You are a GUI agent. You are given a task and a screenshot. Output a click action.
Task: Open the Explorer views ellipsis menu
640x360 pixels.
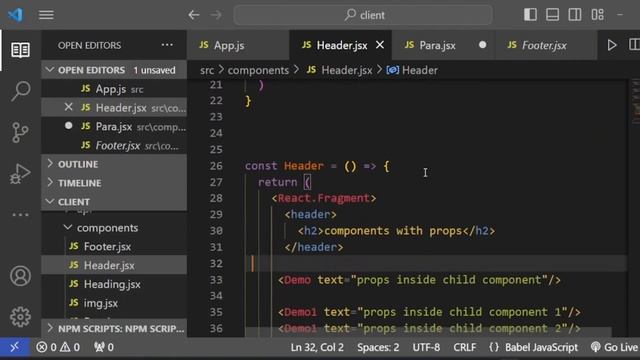coord(167,45)
